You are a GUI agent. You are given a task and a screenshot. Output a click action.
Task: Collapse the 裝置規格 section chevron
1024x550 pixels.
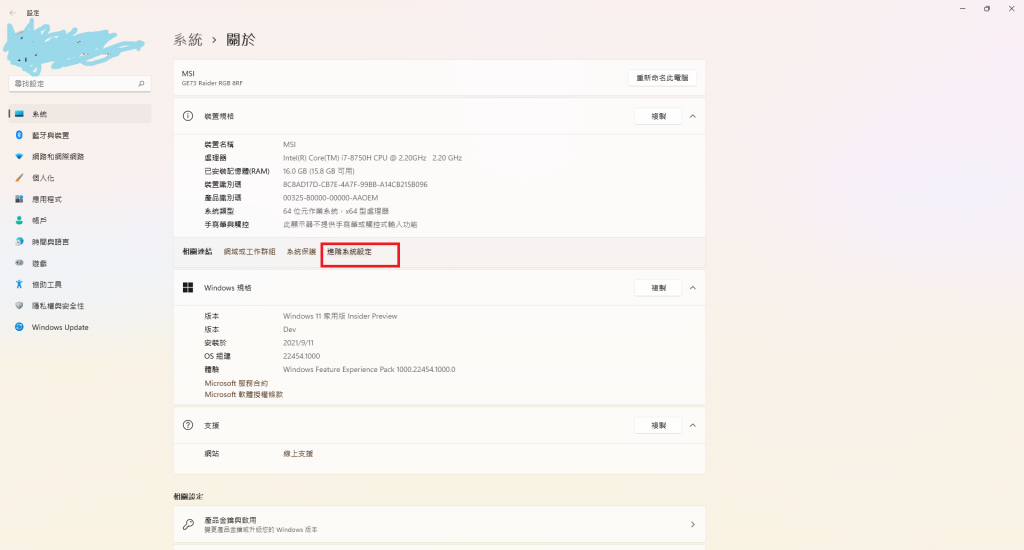tap(693, 116)
